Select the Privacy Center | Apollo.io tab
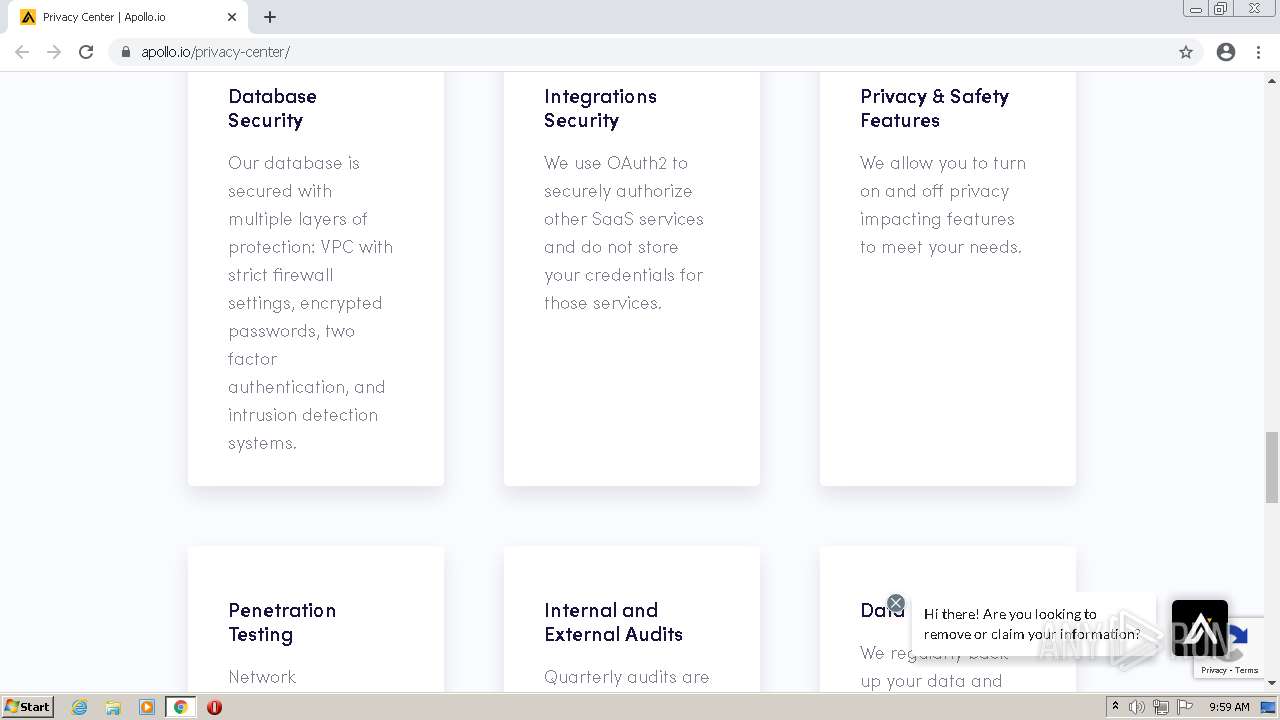Screen dimensions: 1280x720 point(120,17)
